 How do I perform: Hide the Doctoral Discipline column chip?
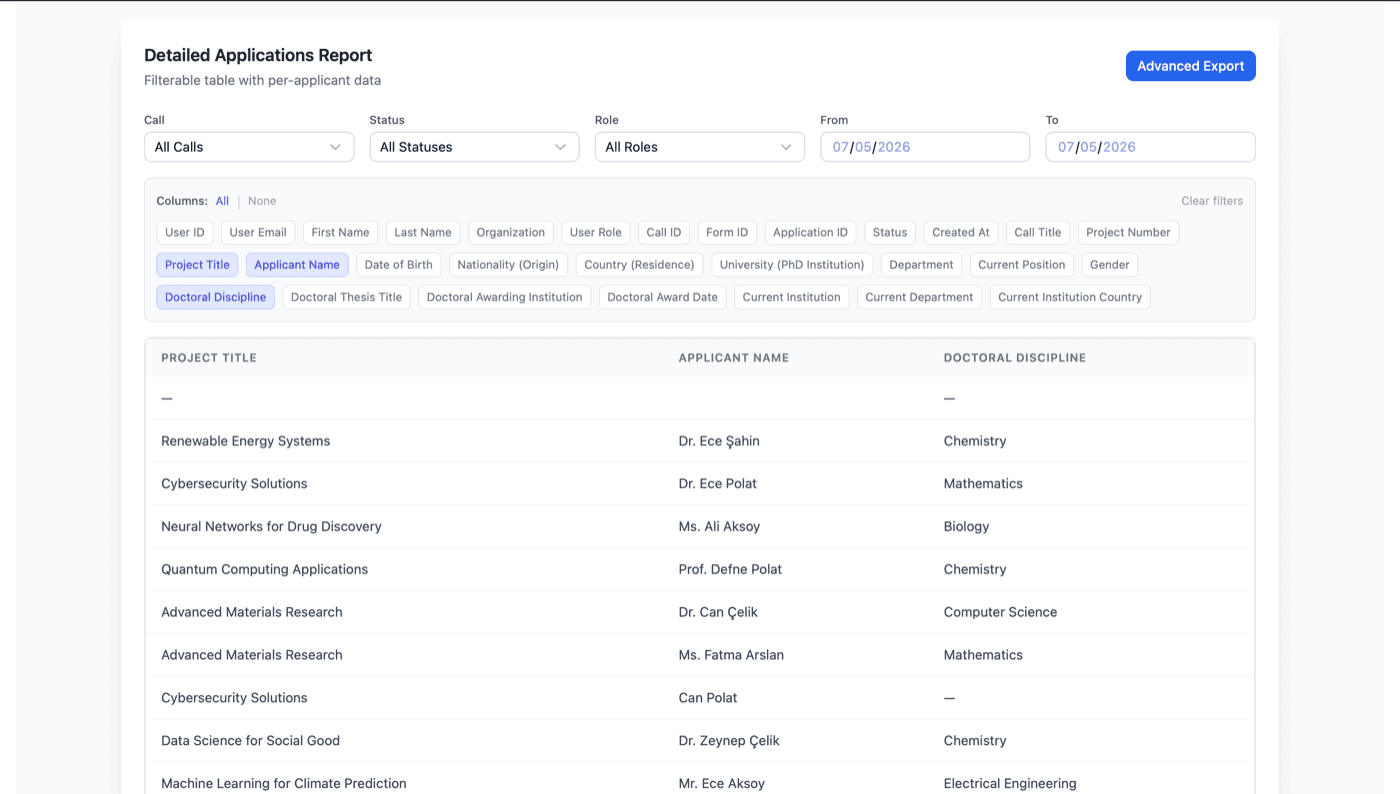pyautogui.click(x=216, y=297)
